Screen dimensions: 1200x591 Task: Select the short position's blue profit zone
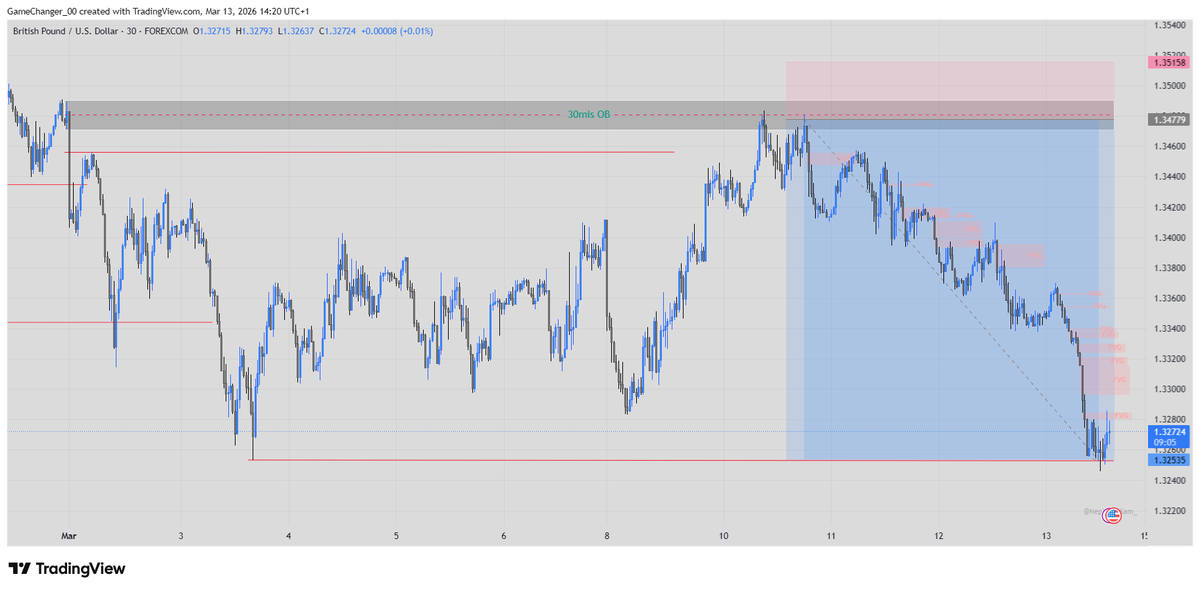click(x=949, y=290)
